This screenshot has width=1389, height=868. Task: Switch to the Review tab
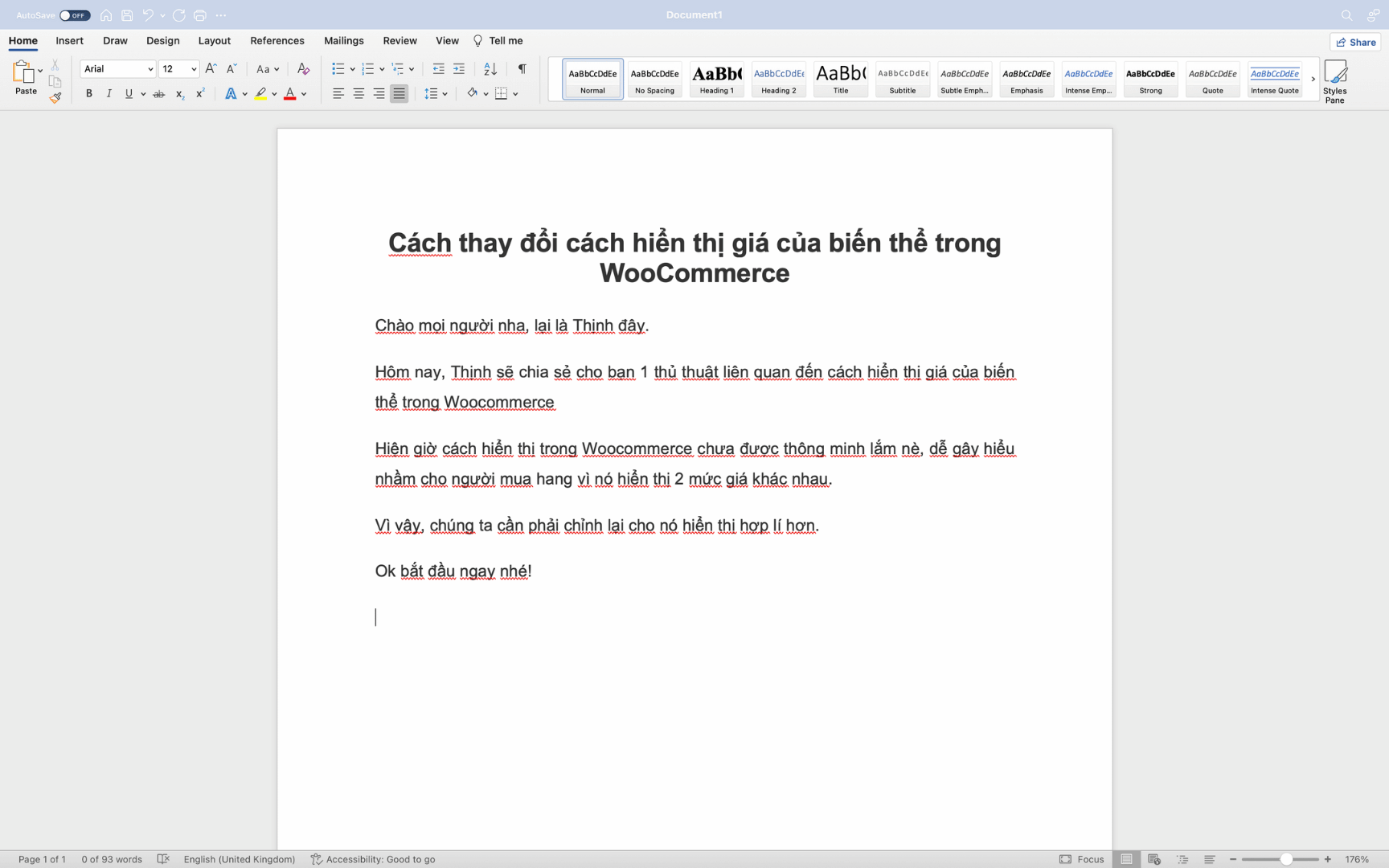[399, 41]
